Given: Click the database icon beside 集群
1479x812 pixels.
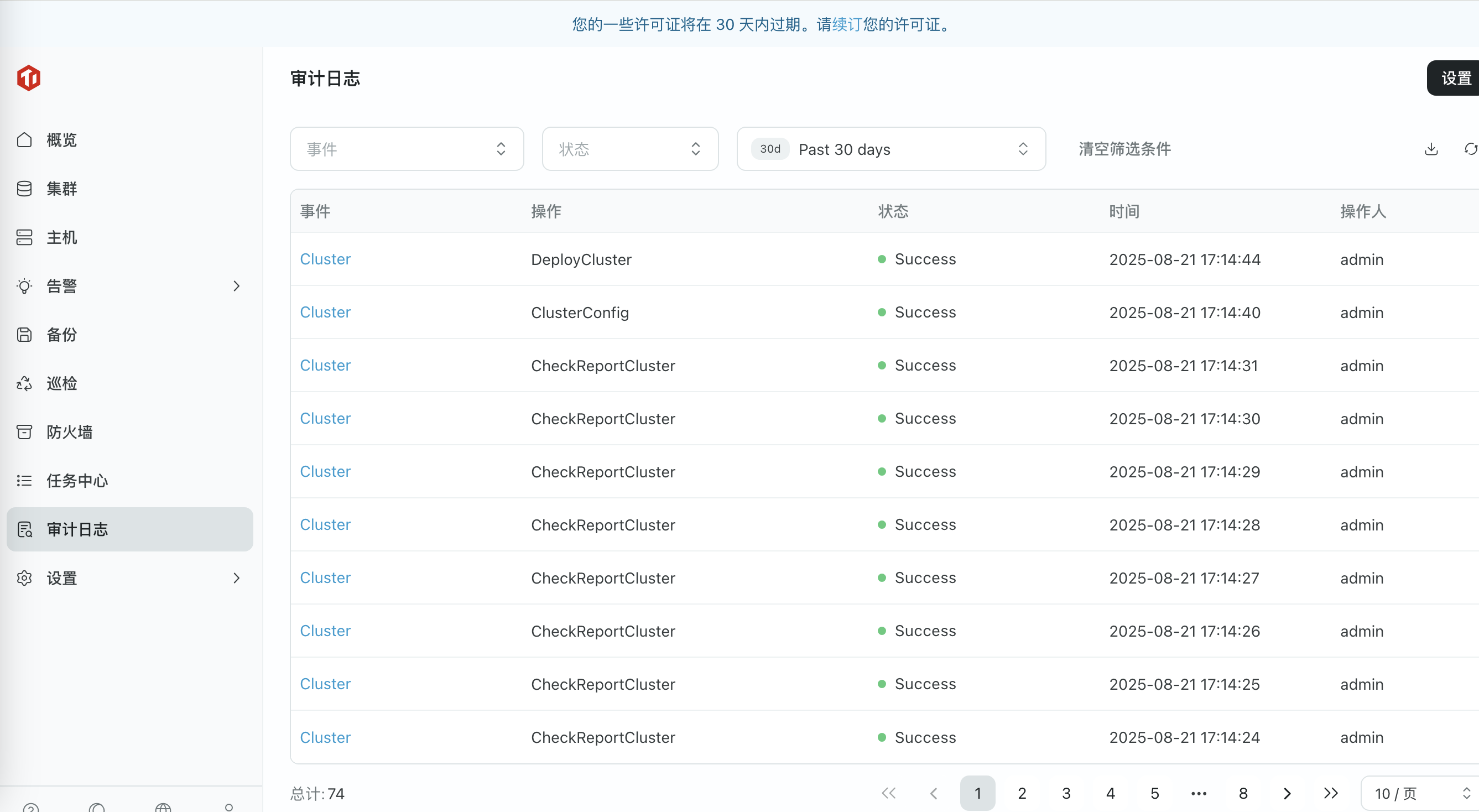Looking at the screenshot, I should click(24, 189).
